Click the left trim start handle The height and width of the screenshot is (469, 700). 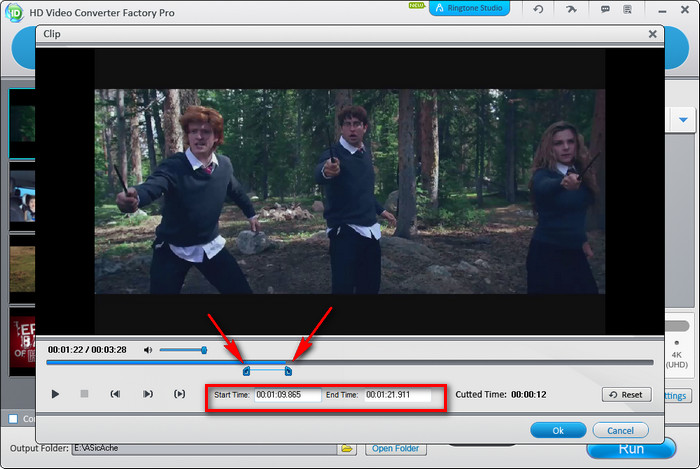pyautogui.click(x=246, y=371)
